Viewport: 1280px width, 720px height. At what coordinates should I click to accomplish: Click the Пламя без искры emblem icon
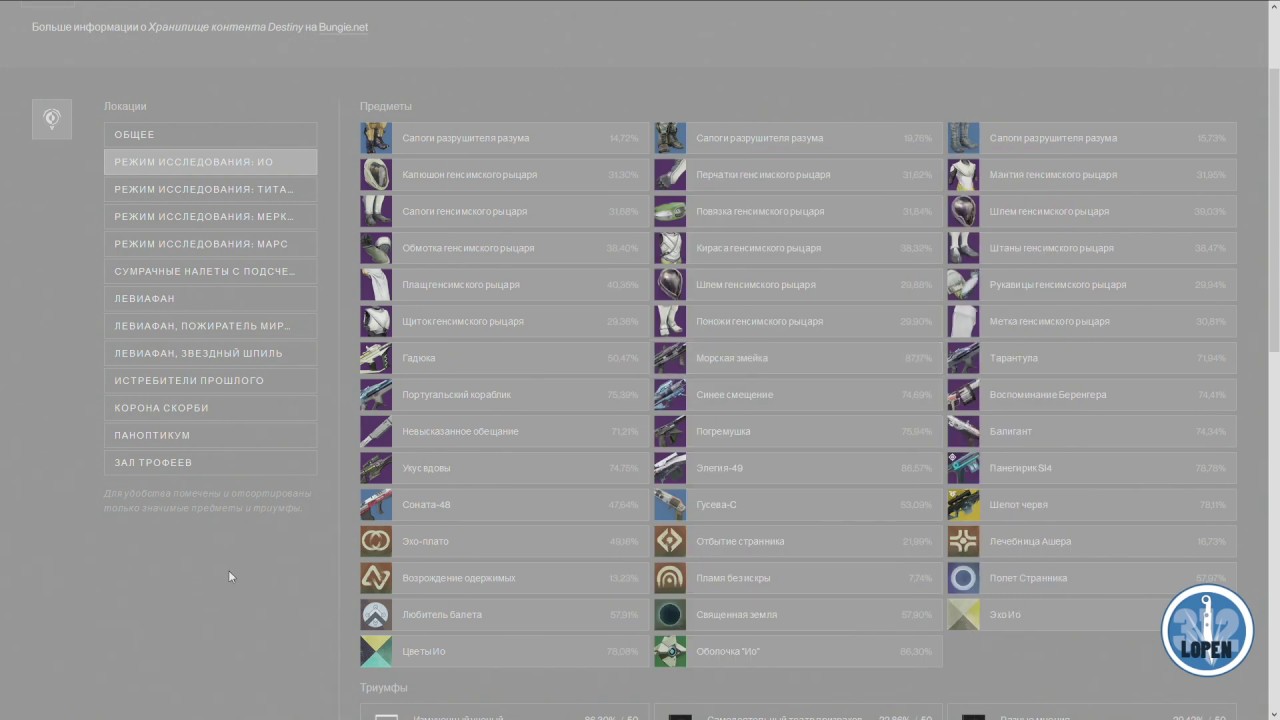(x=670, y=578)
